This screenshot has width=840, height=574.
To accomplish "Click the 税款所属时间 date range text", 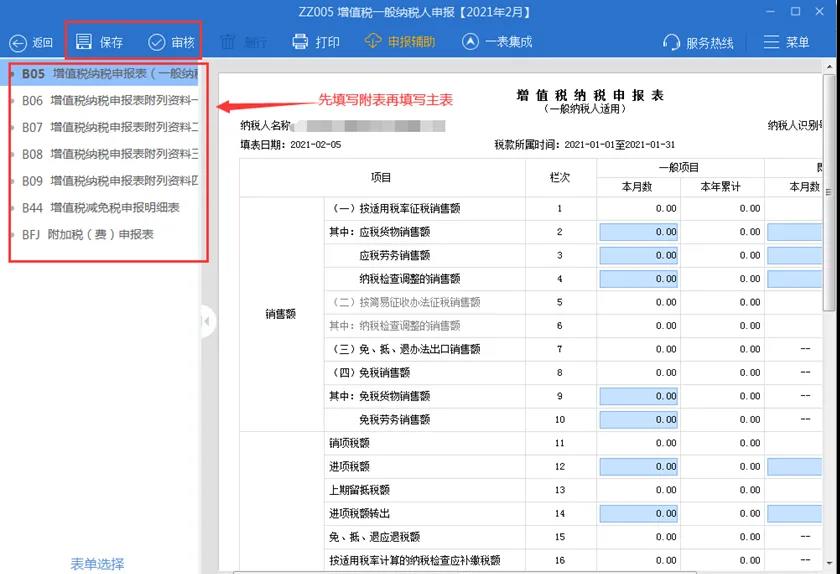I will point(619,145).
